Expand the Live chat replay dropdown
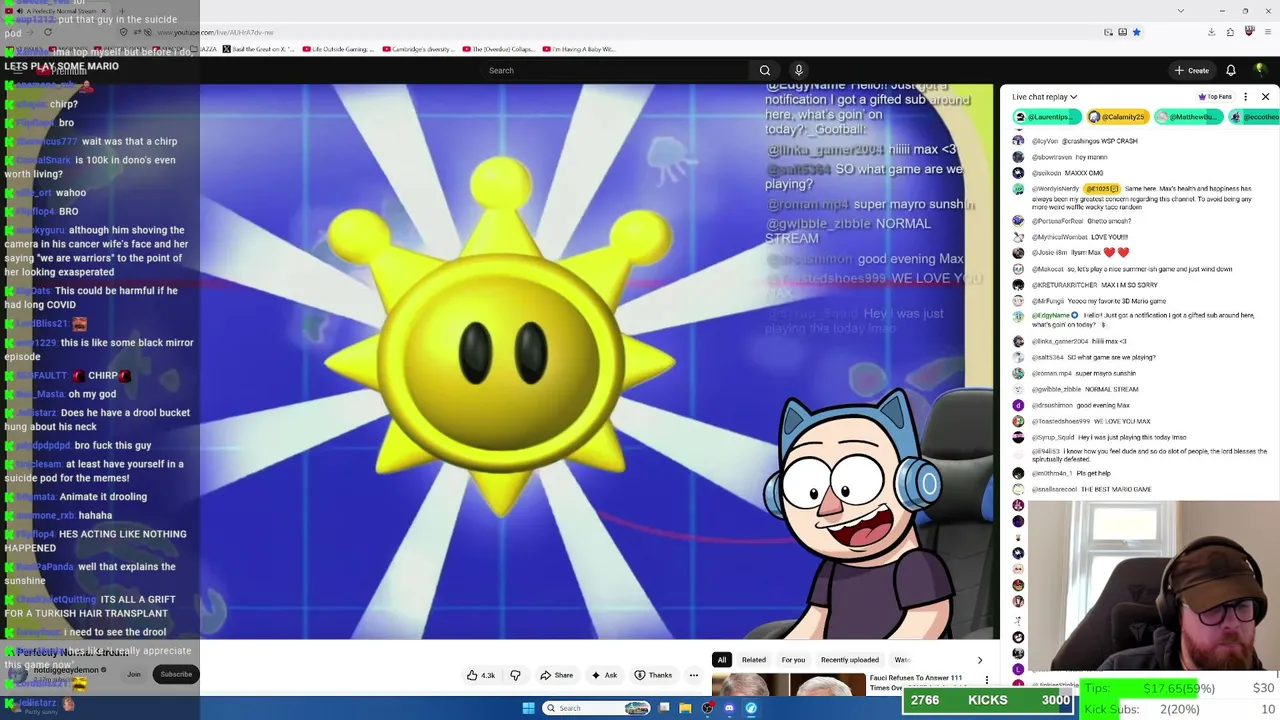 (x=1044, y=97)
